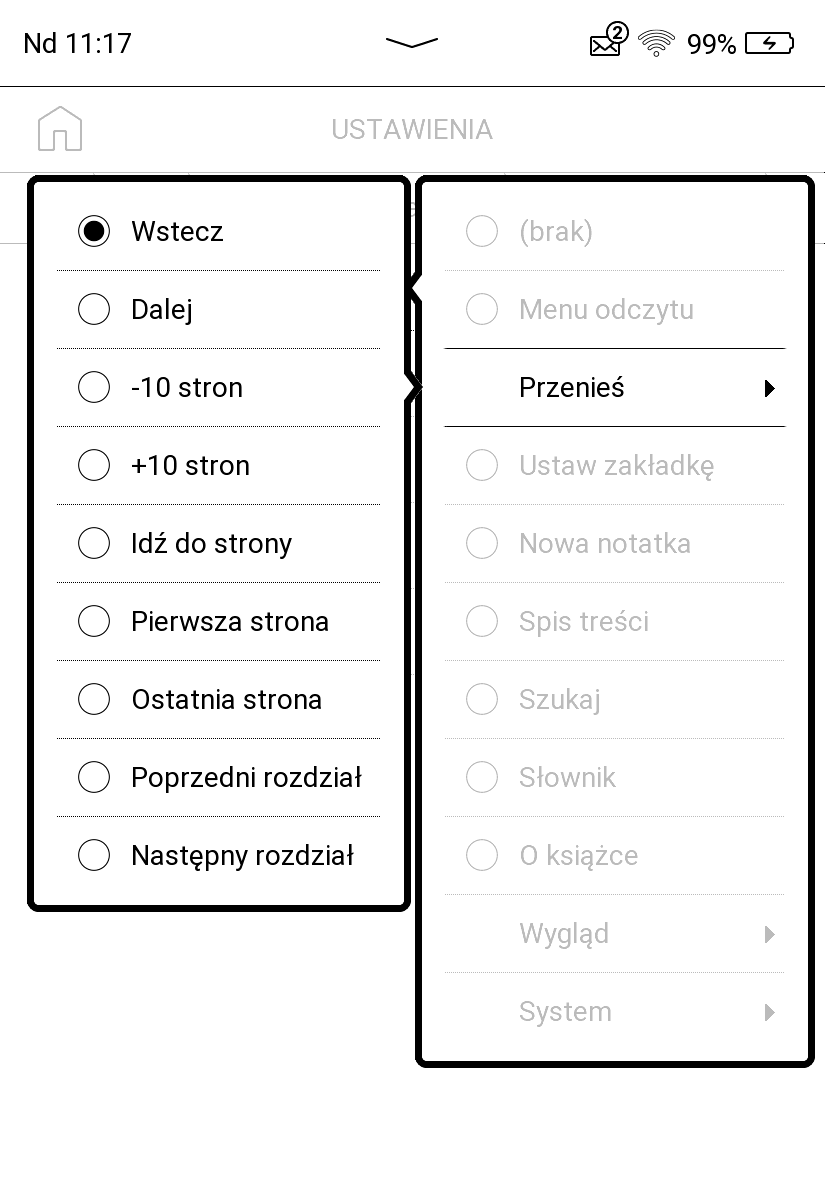
Task: Tap the clock time display
Action: (x=77, y=44)
